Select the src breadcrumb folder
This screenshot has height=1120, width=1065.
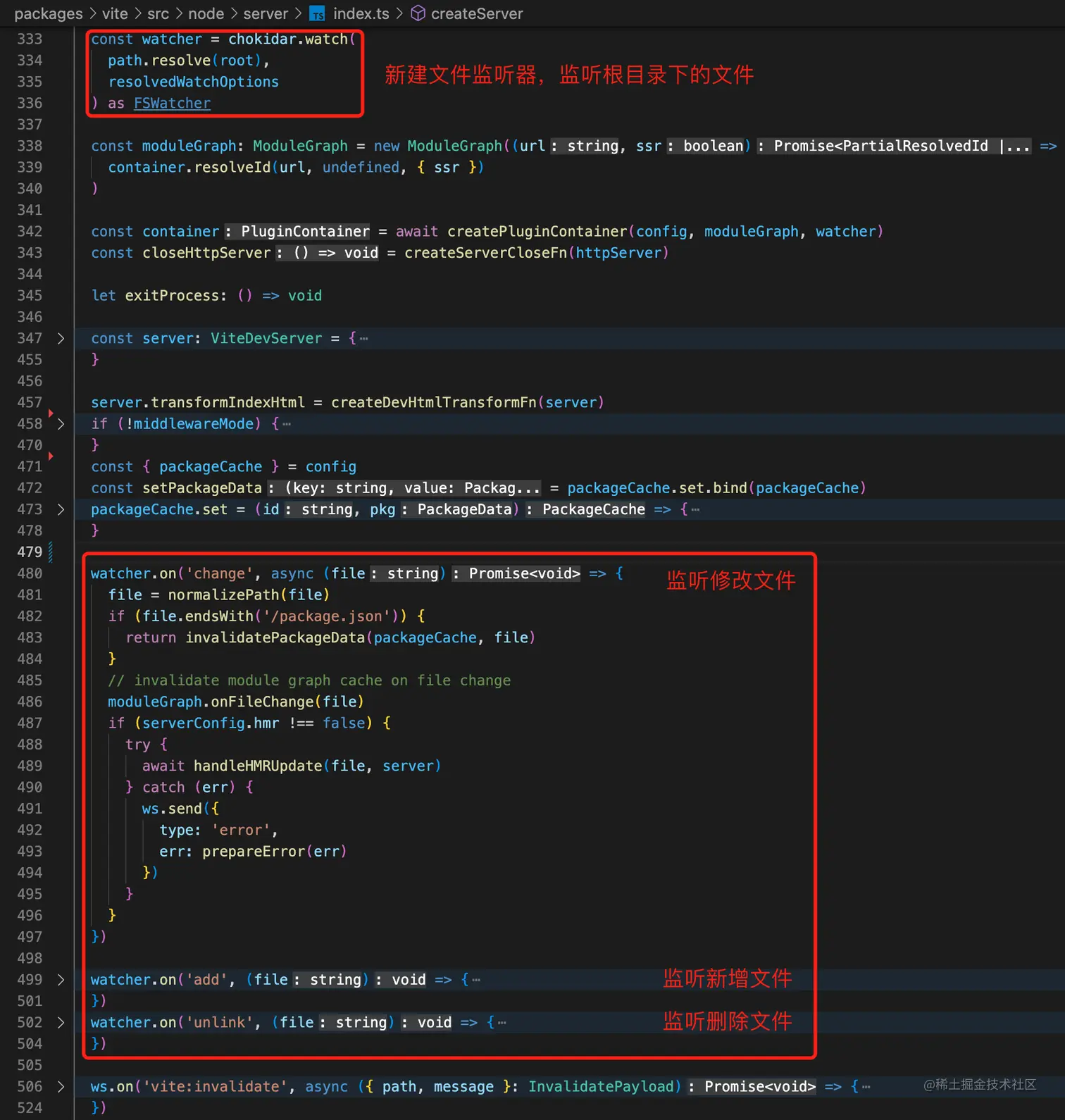158,13
